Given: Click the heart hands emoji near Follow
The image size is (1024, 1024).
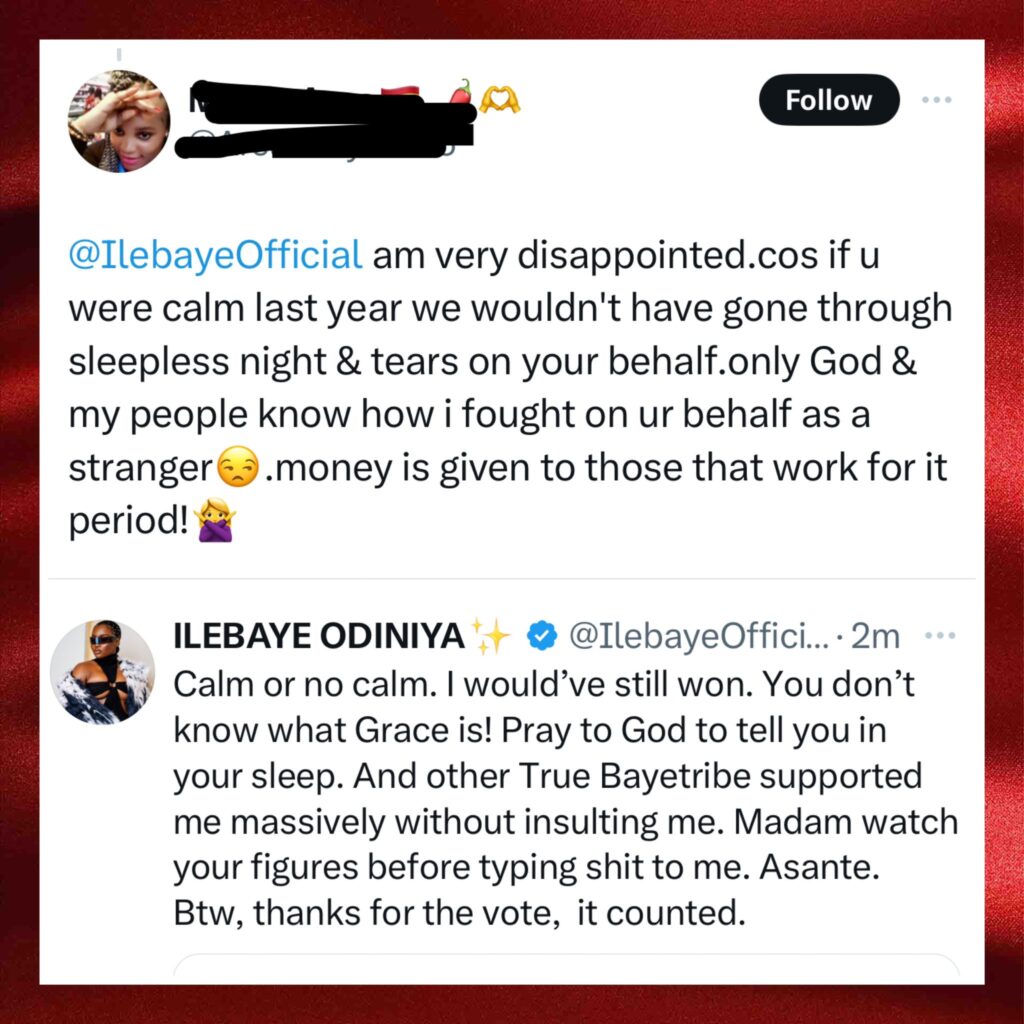Looking at the screenshot, I should point(500,99).
